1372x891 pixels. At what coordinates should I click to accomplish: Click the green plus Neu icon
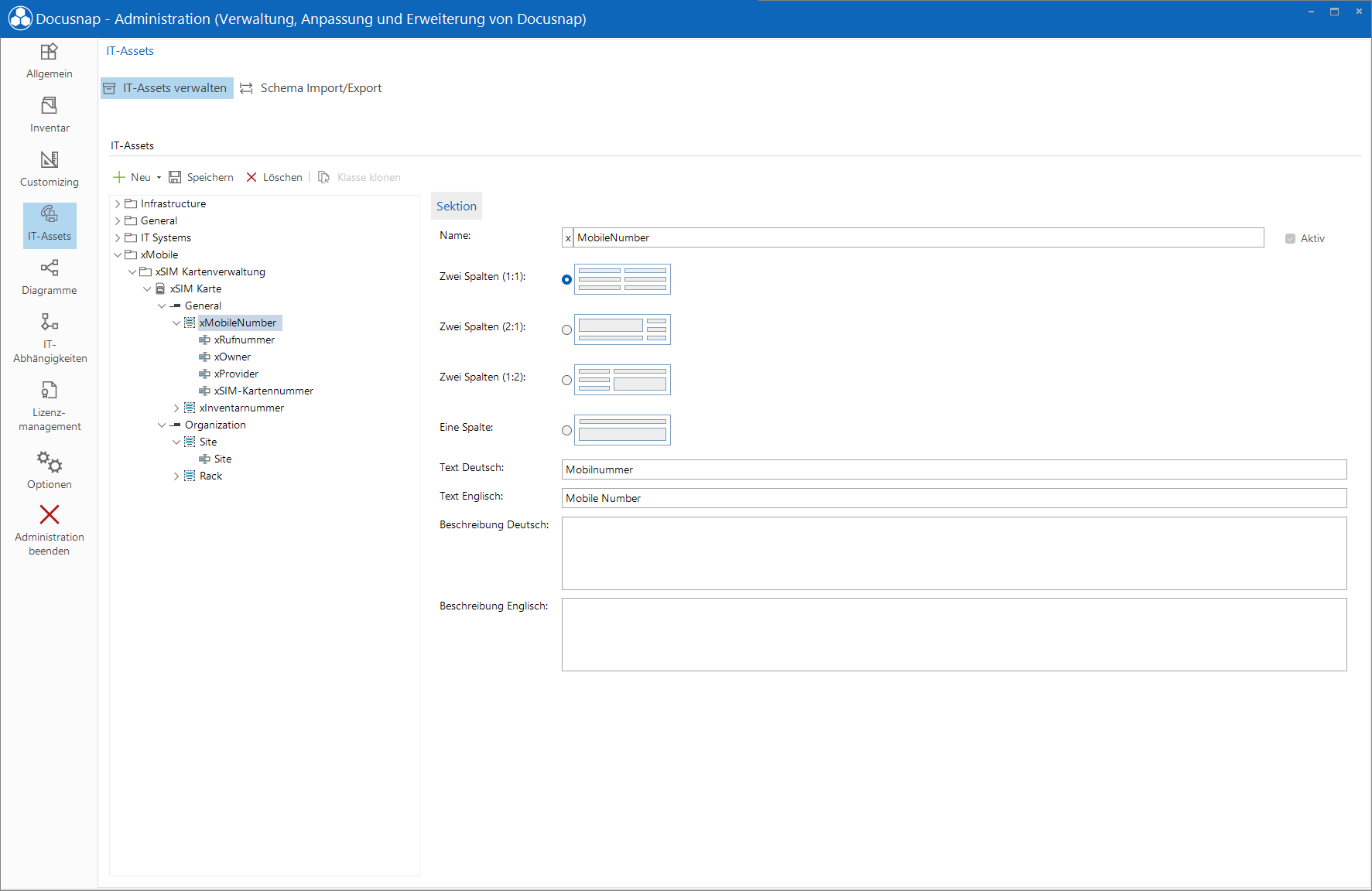[119, 177]
